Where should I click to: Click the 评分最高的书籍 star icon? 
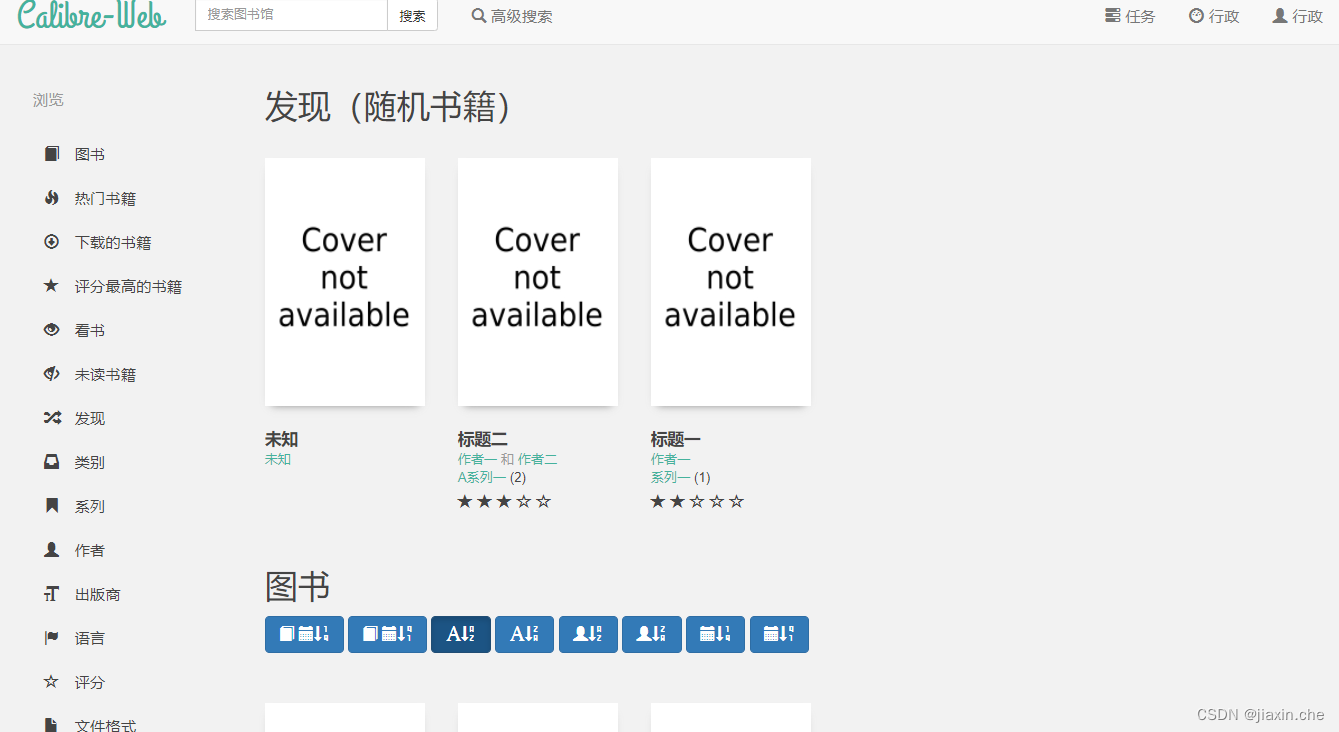[51, 285]
